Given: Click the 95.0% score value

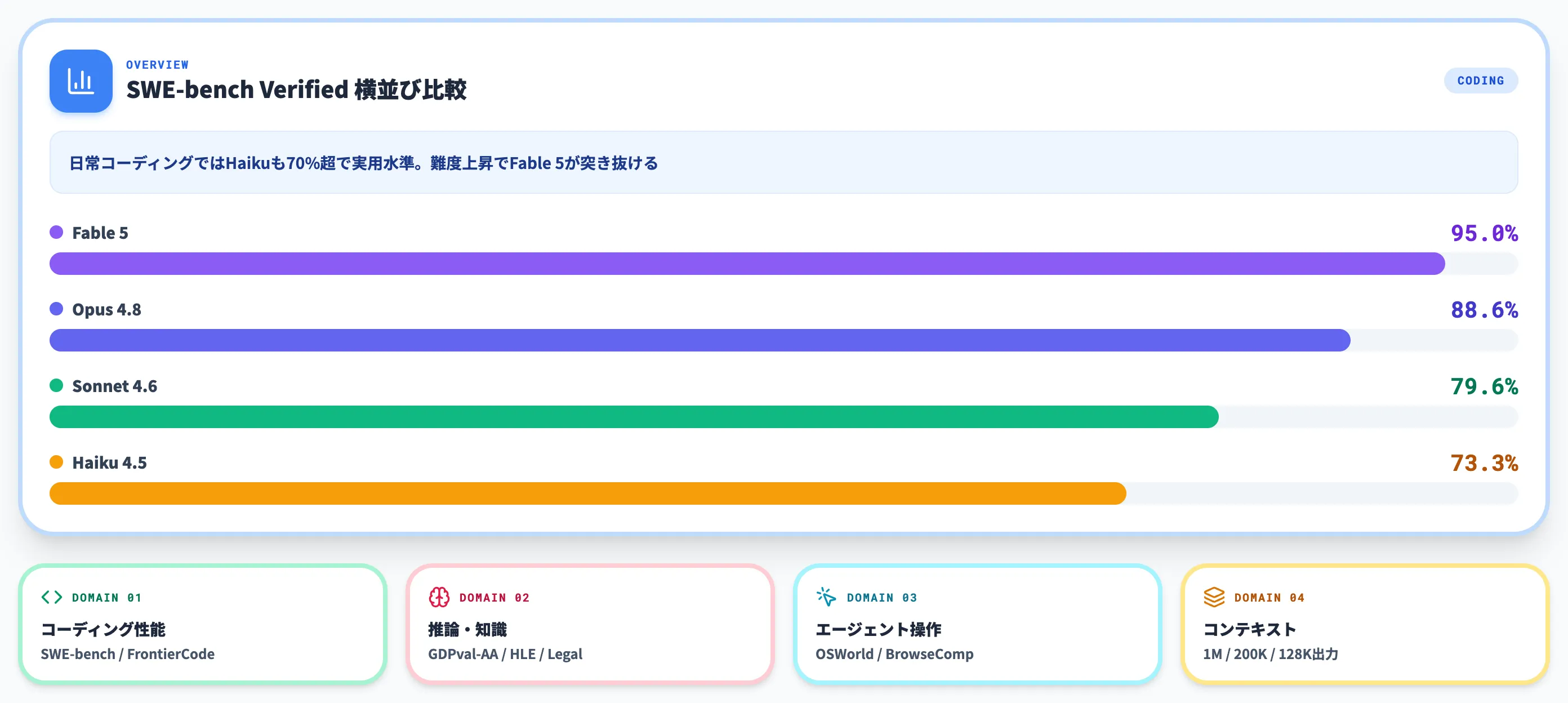Looking at the screenshot, I should tap(1484, 233).
